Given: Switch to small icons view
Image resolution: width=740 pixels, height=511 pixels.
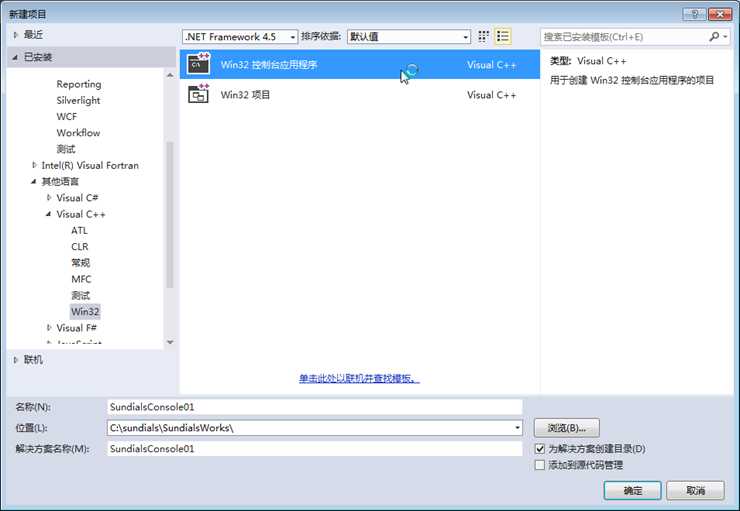Looking at the screenshot, I should tap(483, 37).
